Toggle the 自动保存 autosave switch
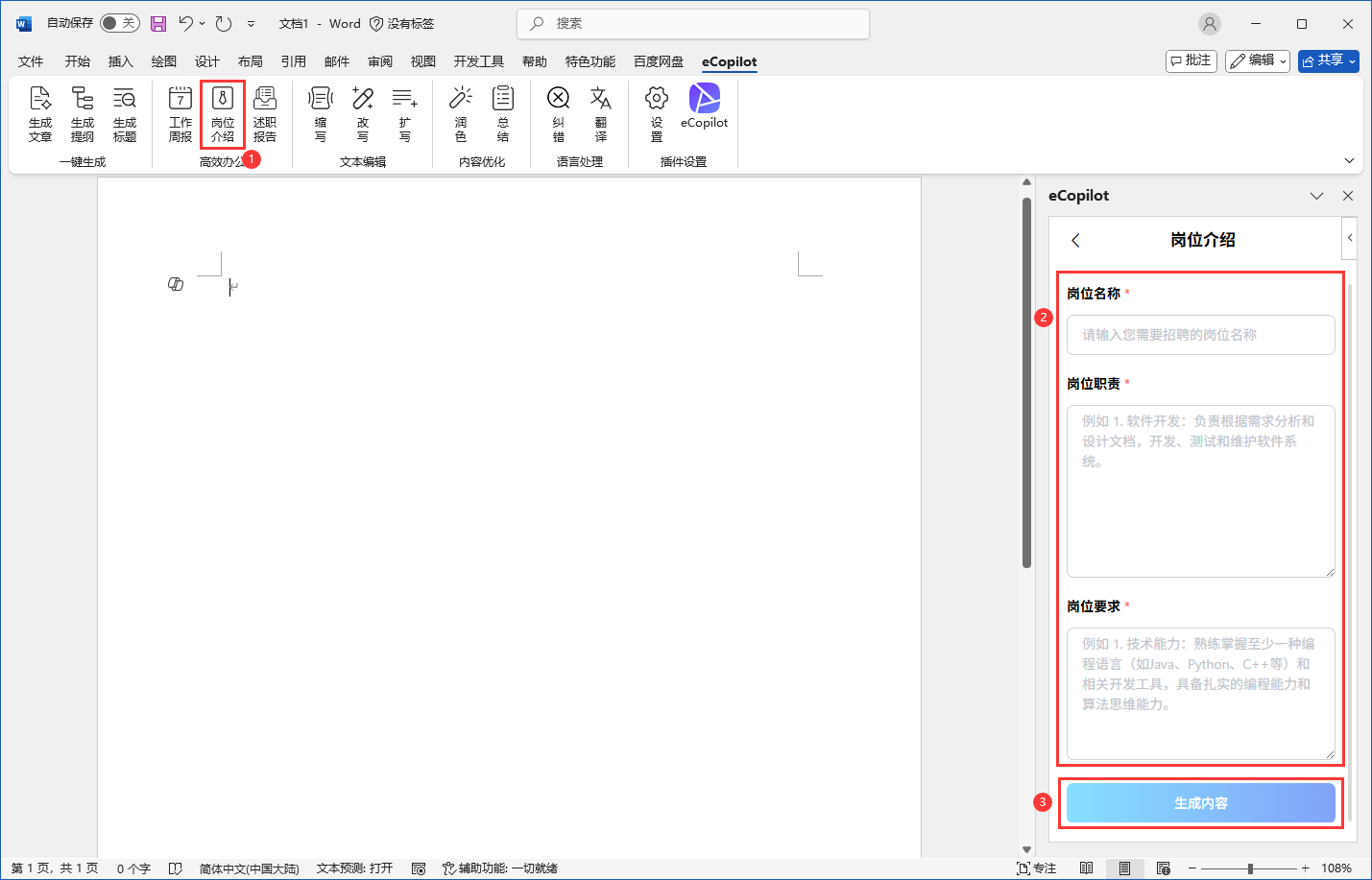 click(120, 23)
